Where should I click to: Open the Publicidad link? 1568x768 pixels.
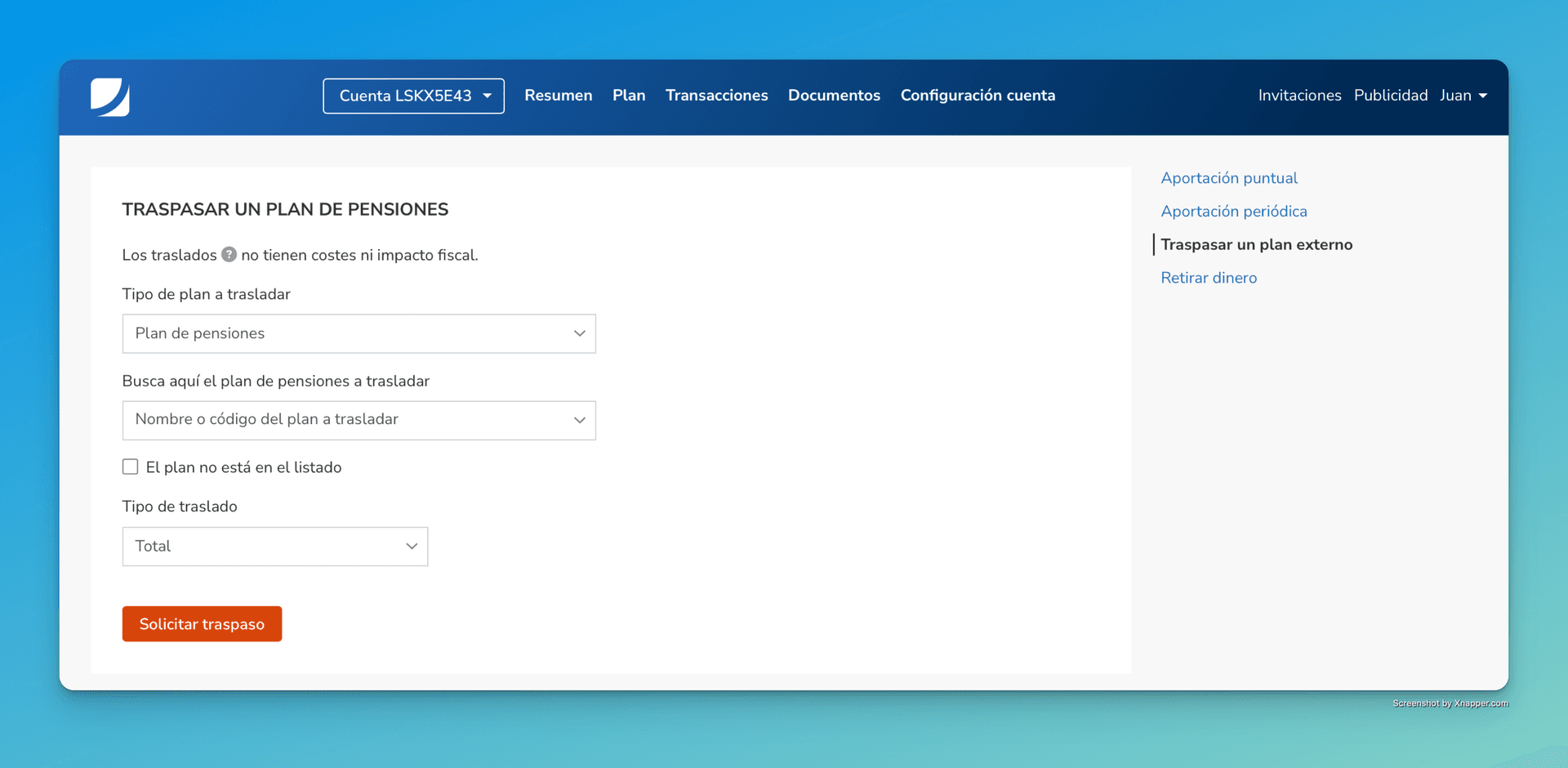(1391, 96)
